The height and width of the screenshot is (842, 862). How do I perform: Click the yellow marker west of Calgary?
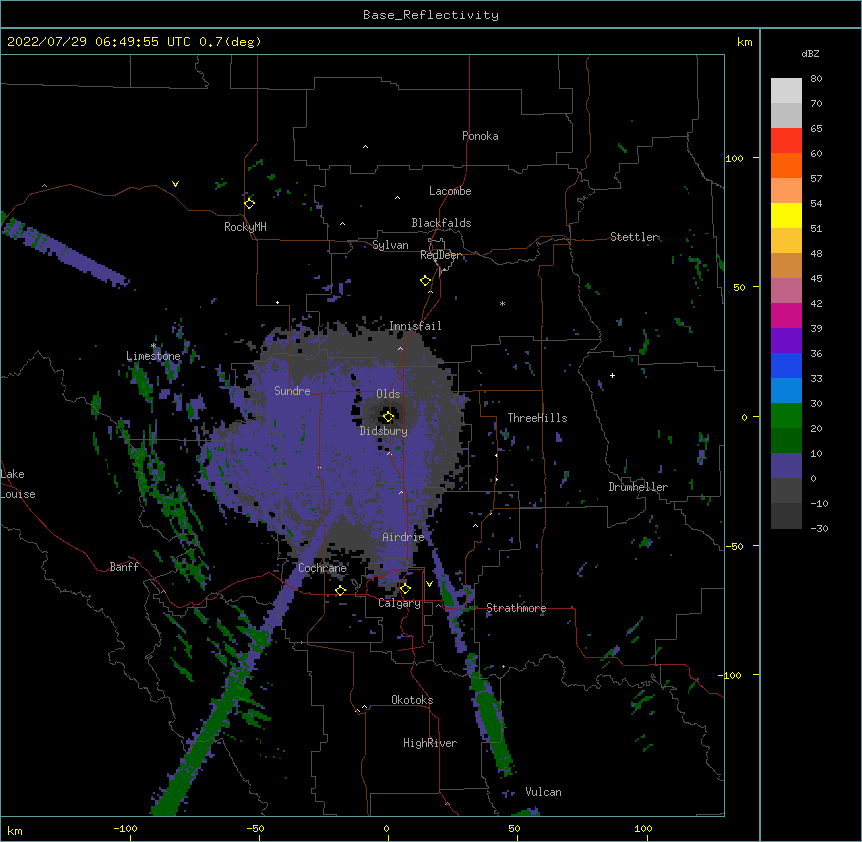tap(340, 591)
